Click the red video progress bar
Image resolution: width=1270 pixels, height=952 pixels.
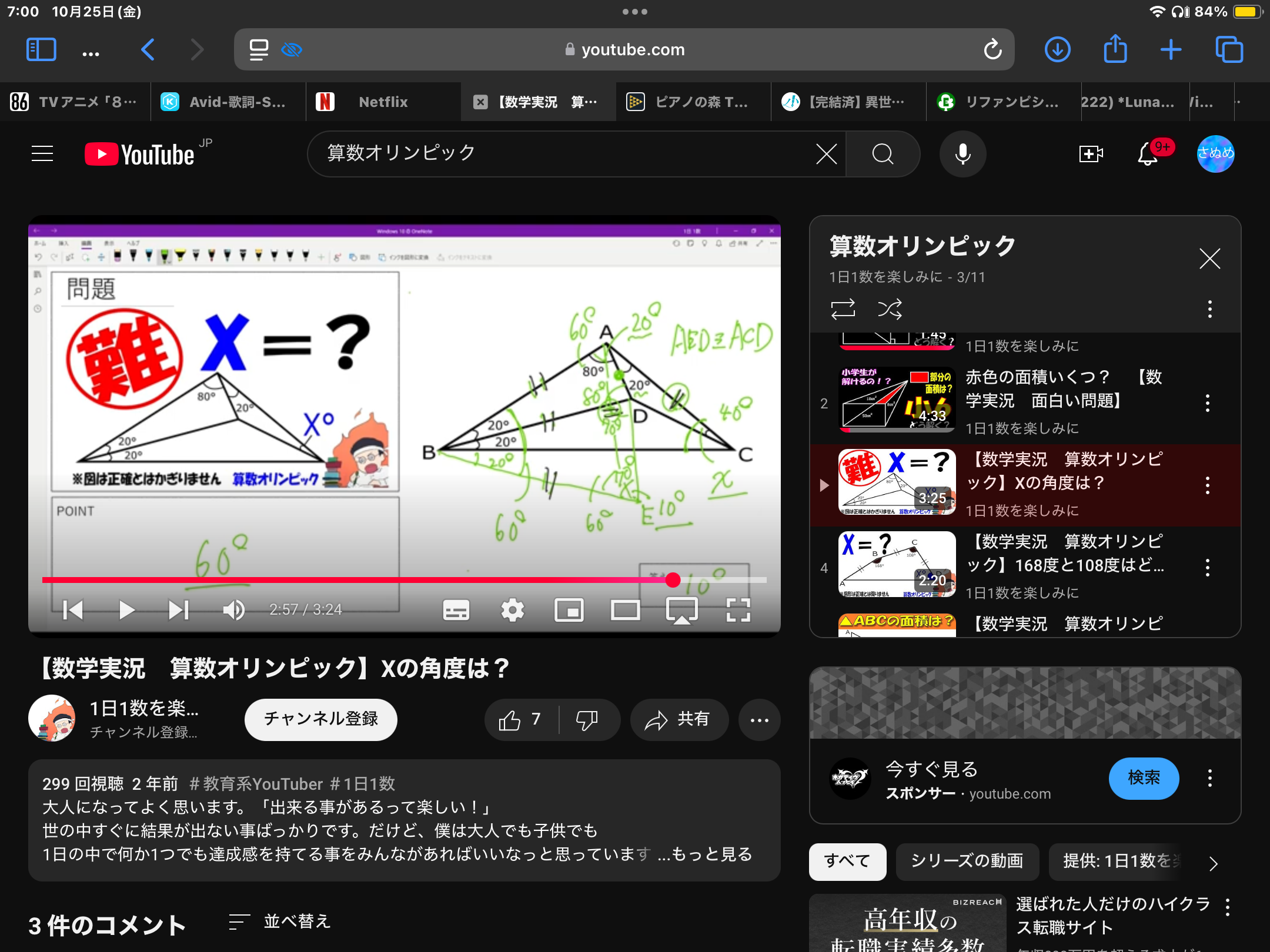coord(353,580)
